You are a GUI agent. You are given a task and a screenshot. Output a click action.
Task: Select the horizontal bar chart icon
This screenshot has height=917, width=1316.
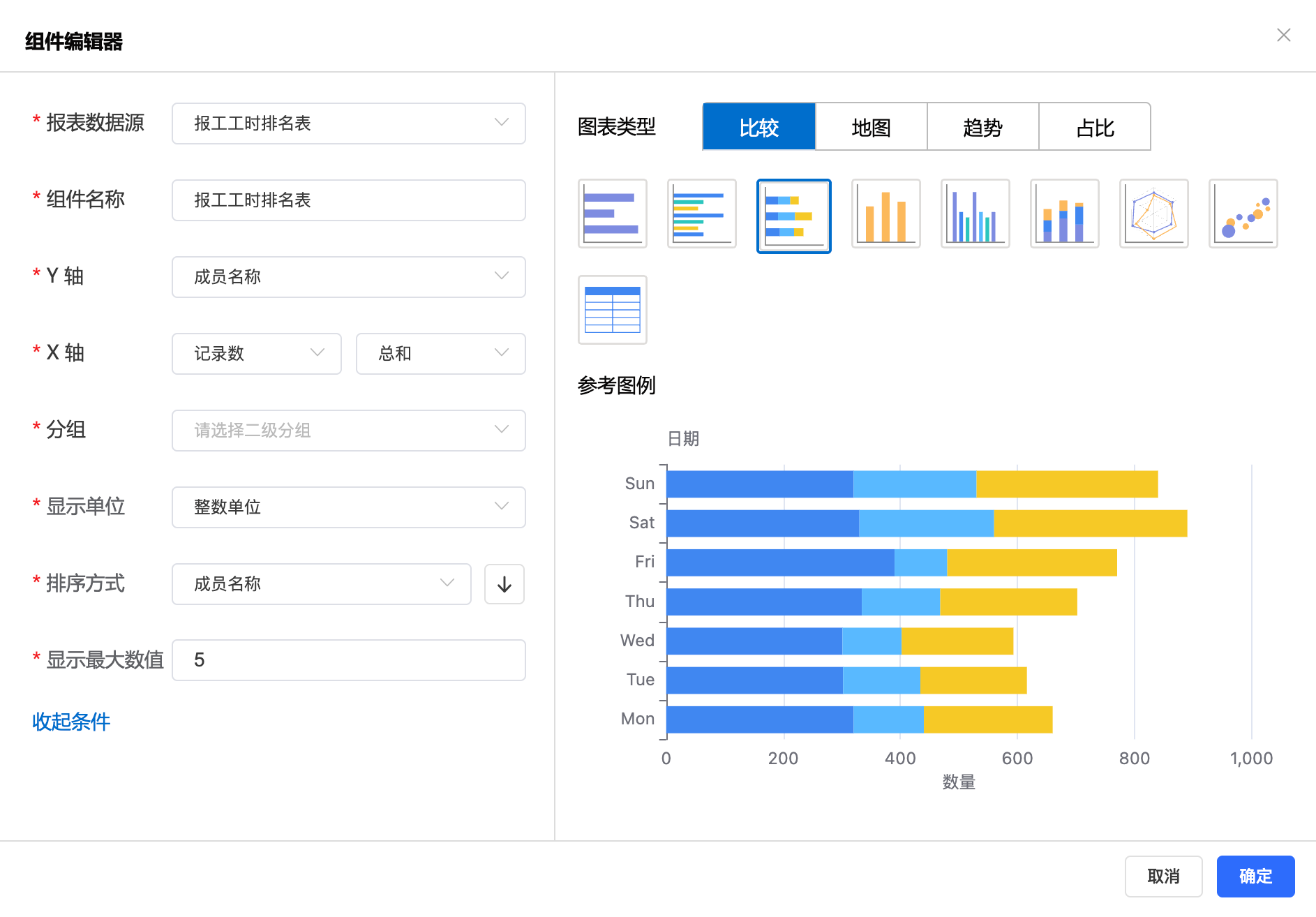(612, 214)
